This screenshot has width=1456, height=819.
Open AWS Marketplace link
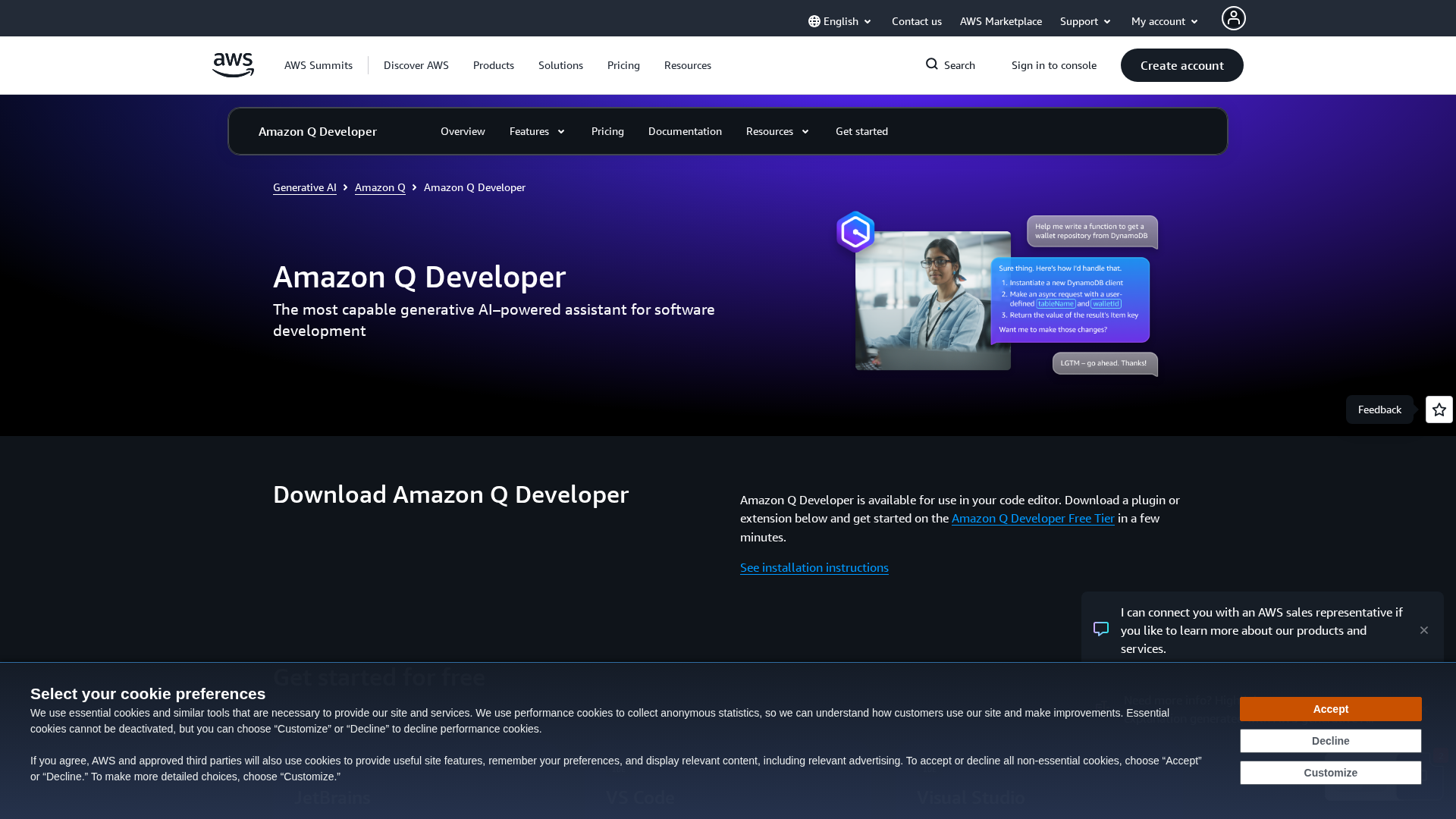1001,21
